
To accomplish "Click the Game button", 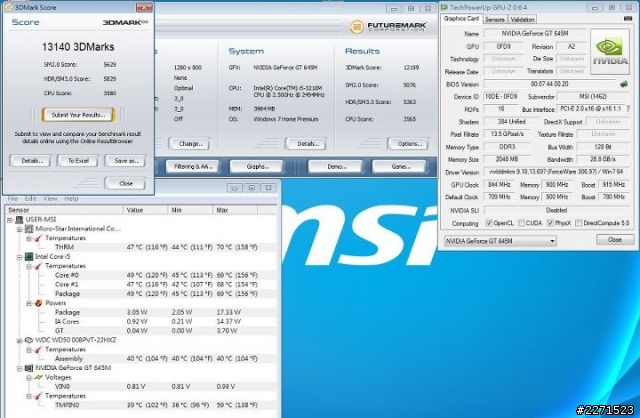I will click(x=399, y=167).
